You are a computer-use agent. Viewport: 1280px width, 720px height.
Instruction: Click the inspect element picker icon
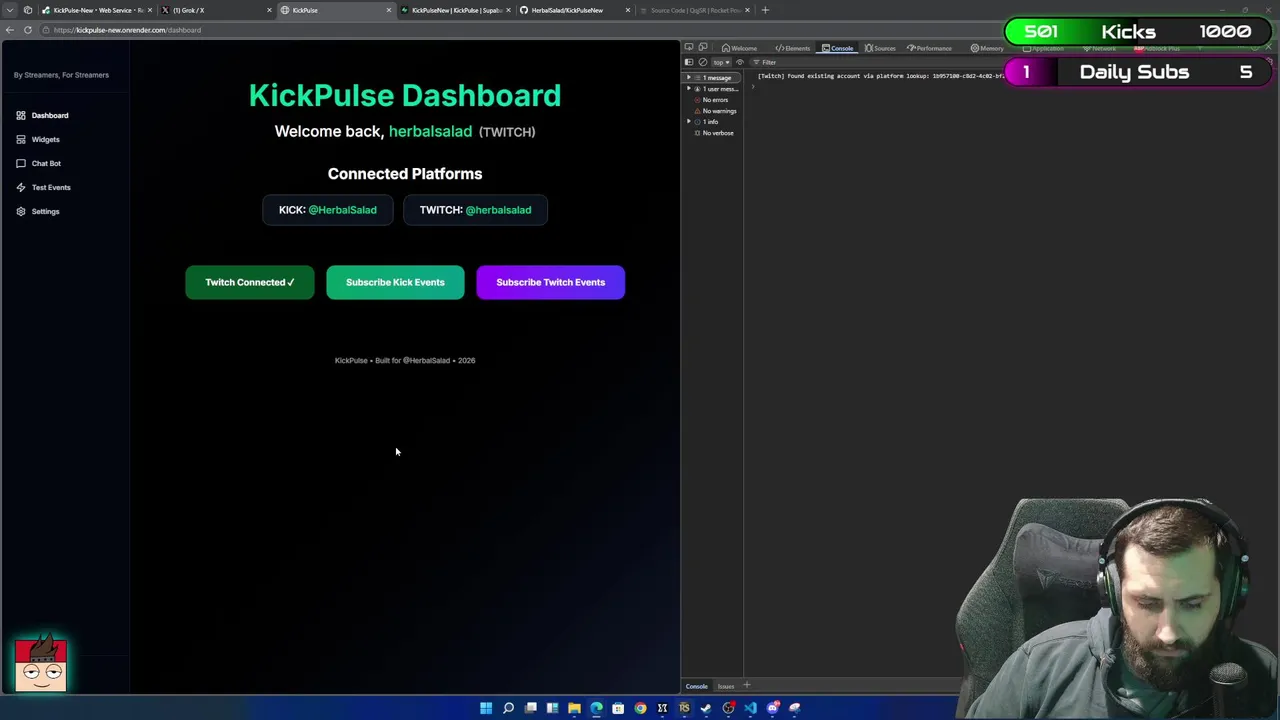pyautogui.click(x=689, y=48)
